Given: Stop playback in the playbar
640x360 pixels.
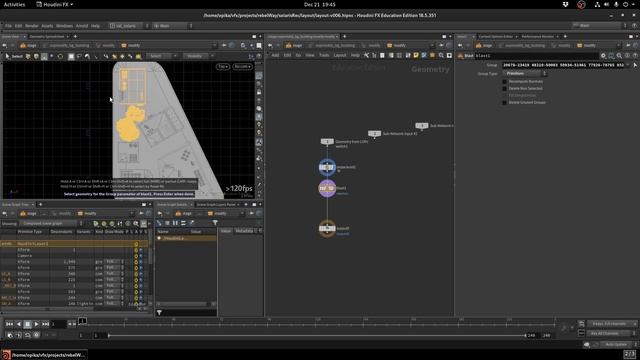Looking at the screenshot, I should click(x=27, y=324).
